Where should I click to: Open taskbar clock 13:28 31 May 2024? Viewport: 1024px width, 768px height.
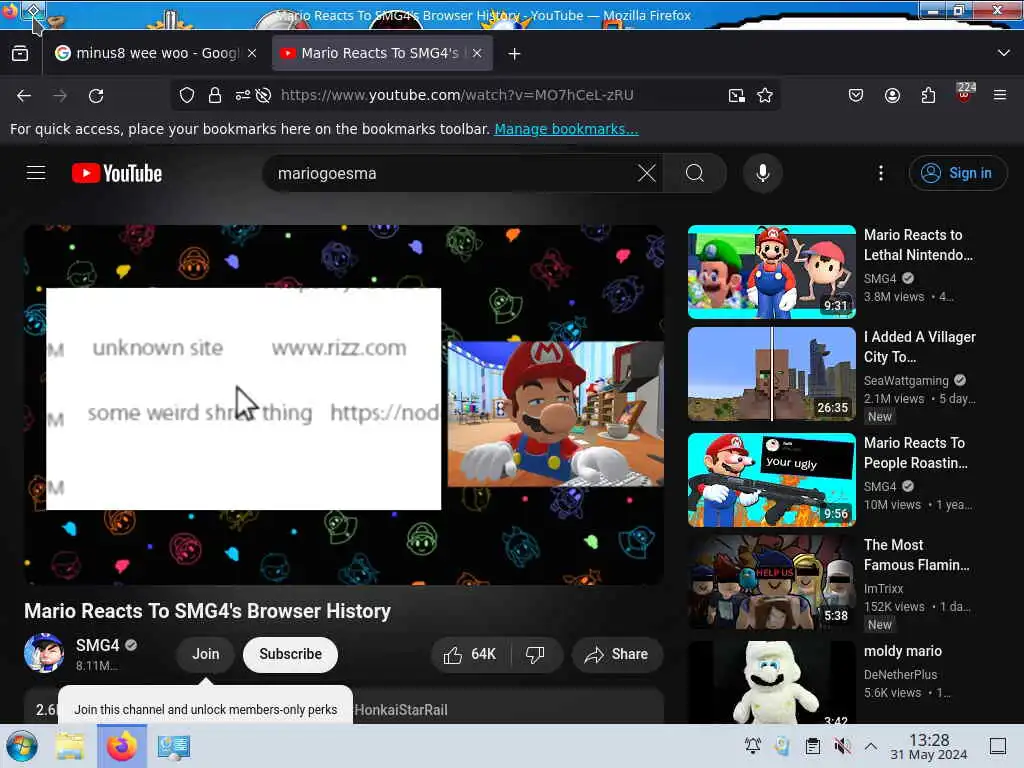coord(929,746)
